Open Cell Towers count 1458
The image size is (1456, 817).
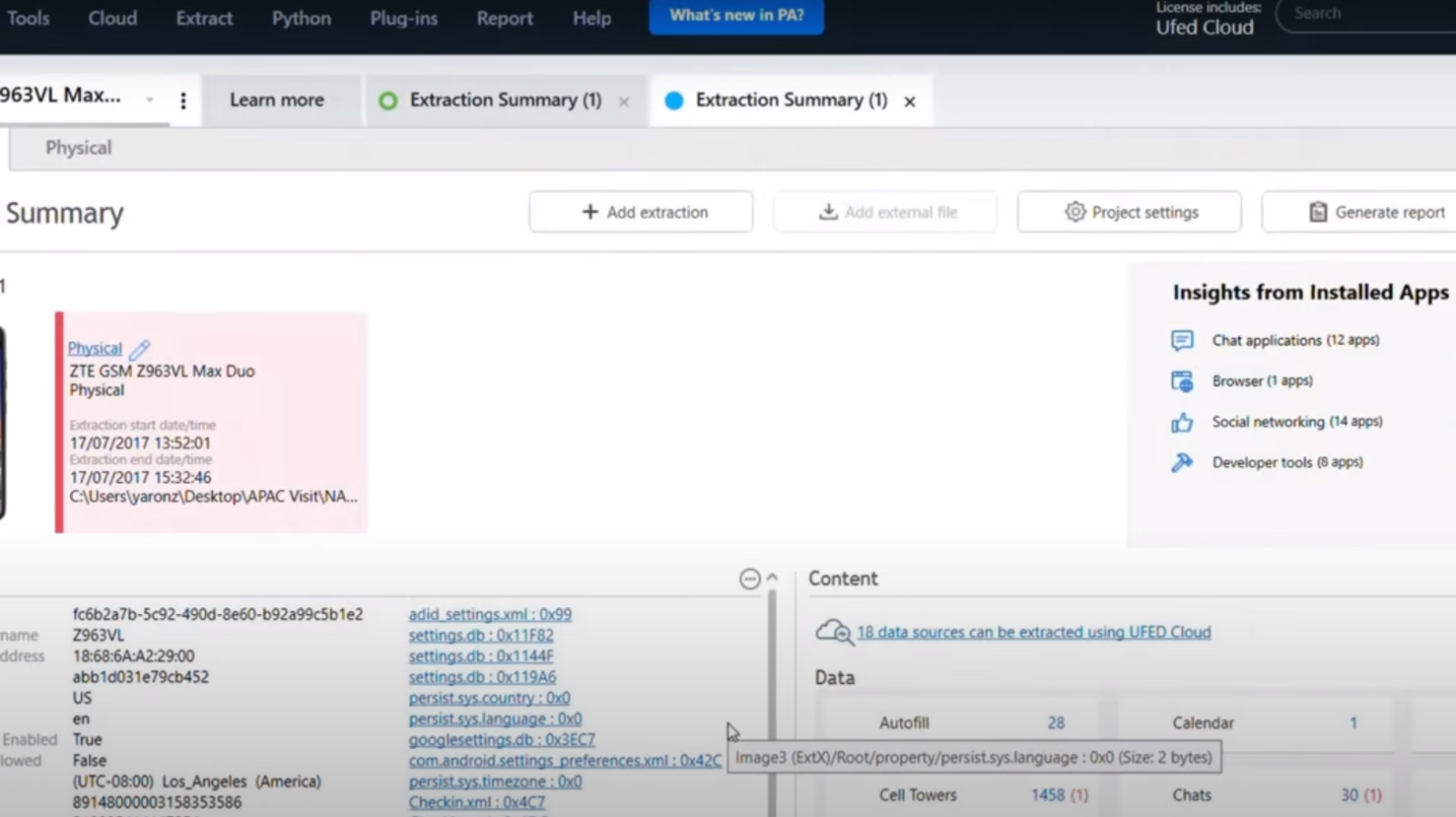tap(1047, 795)
